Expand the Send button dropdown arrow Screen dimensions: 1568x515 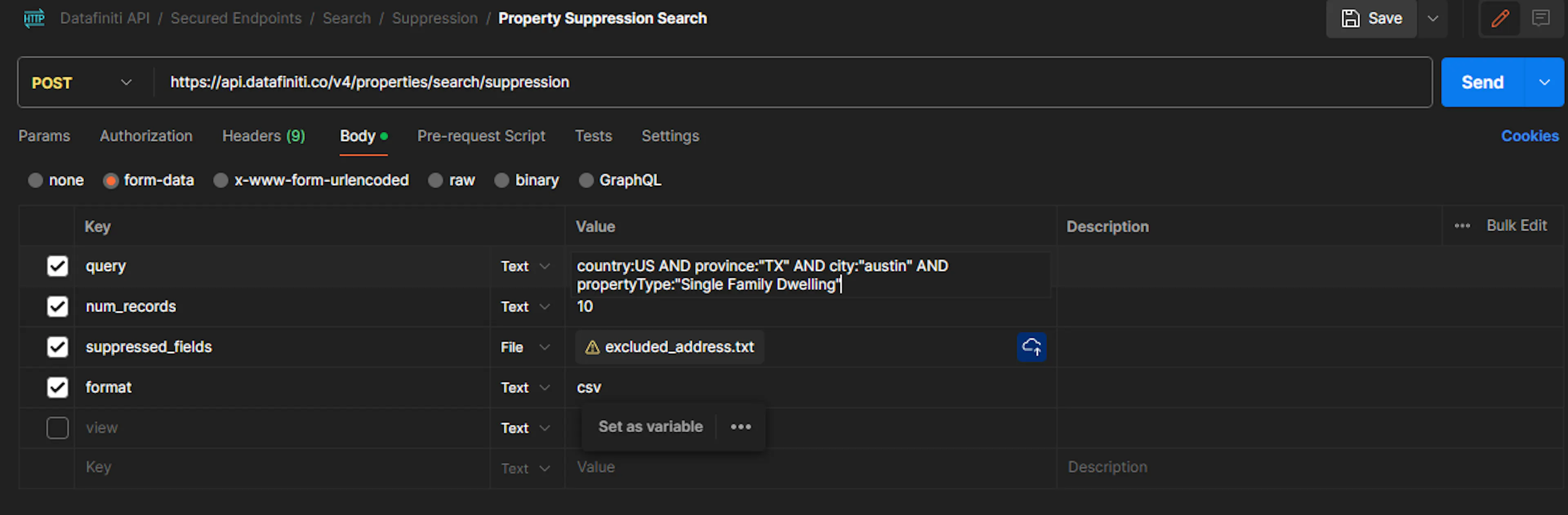[1544, 82]
